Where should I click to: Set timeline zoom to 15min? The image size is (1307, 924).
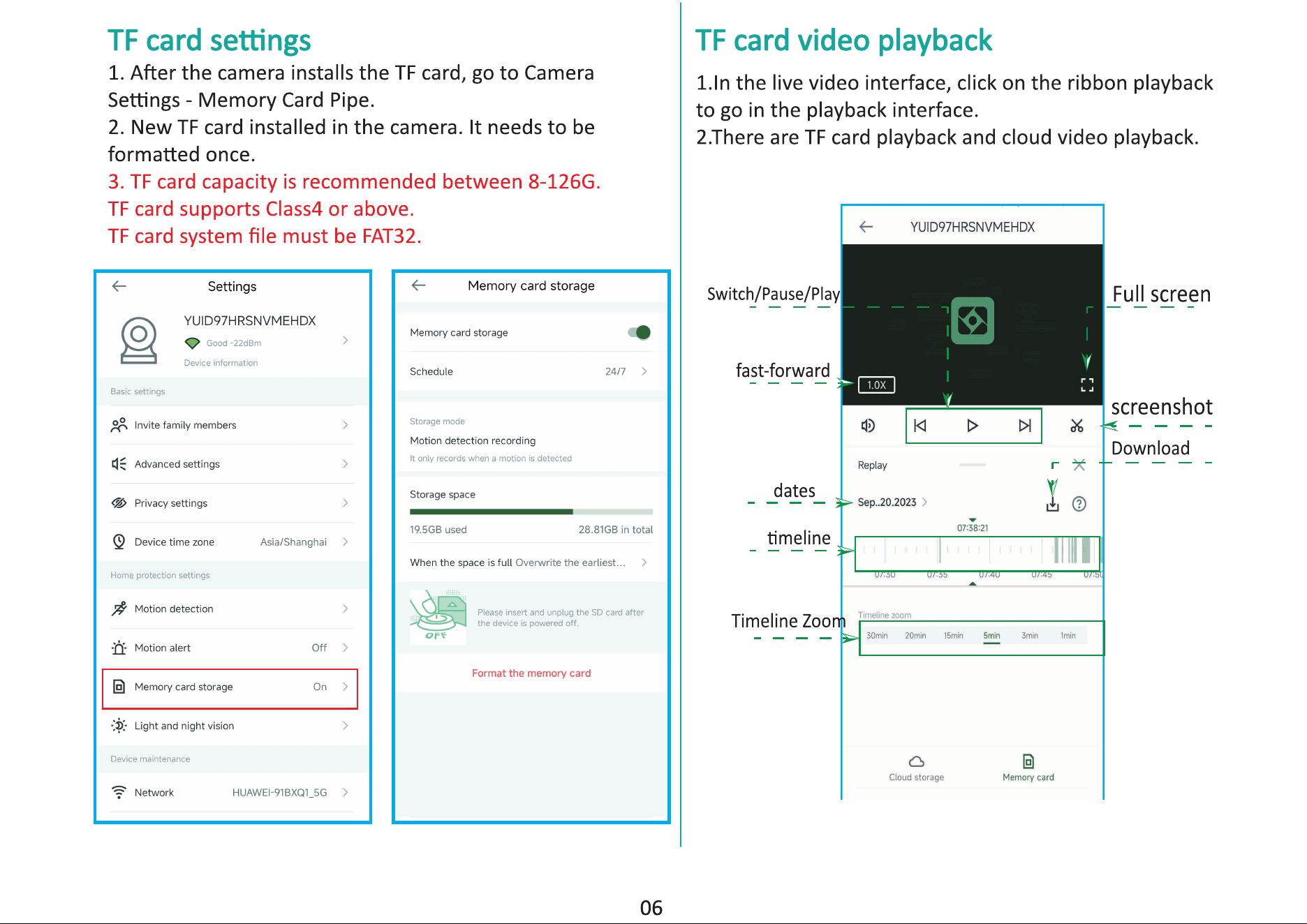(953, 636)
